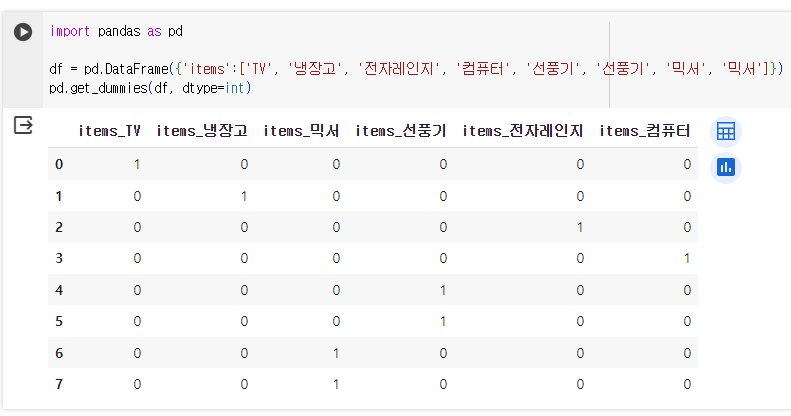Screen dimensions: 791x416
Task: Click the 1 value in row 4 items_선풍기
Action: [443, 290]
